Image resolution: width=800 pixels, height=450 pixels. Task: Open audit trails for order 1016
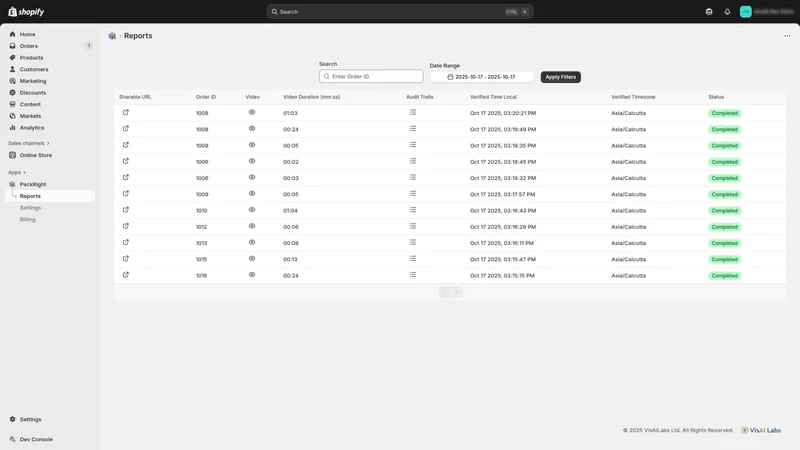tap(413, 275)
